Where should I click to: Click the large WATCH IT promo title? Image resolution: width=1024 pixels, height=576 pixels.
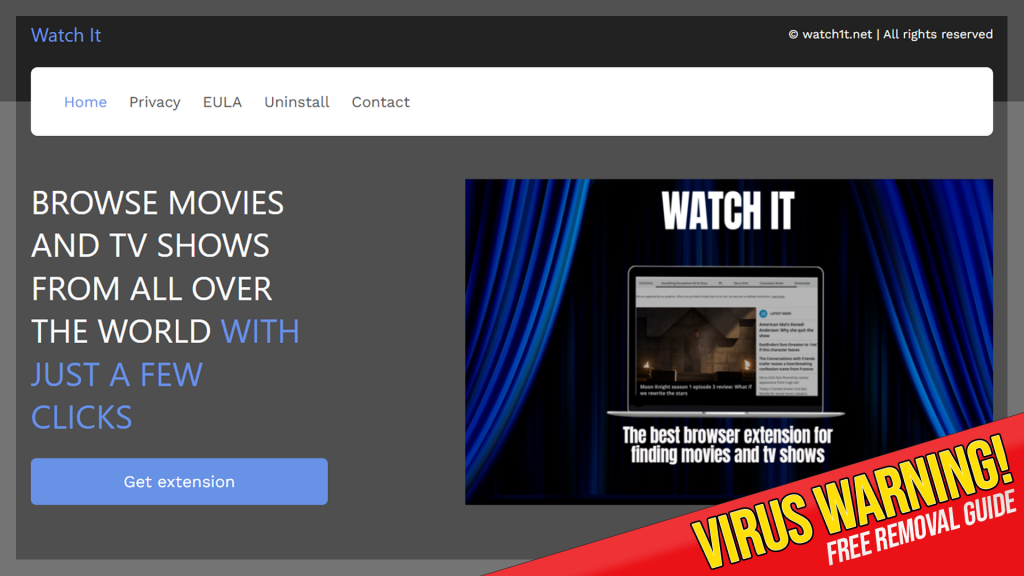(x=727, y=211)
